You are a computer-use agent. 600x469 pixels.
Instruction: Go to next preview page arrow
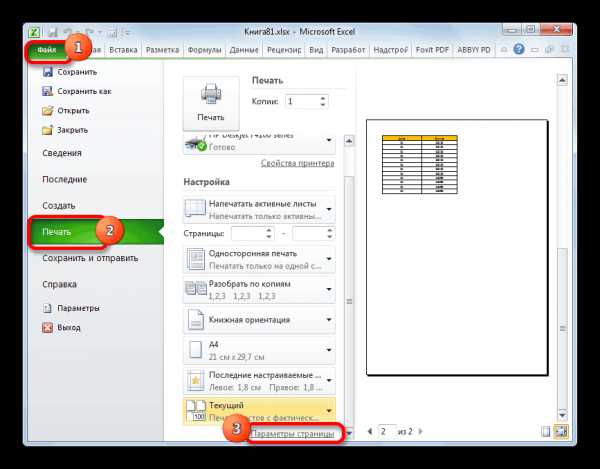[x=421, y=432]
